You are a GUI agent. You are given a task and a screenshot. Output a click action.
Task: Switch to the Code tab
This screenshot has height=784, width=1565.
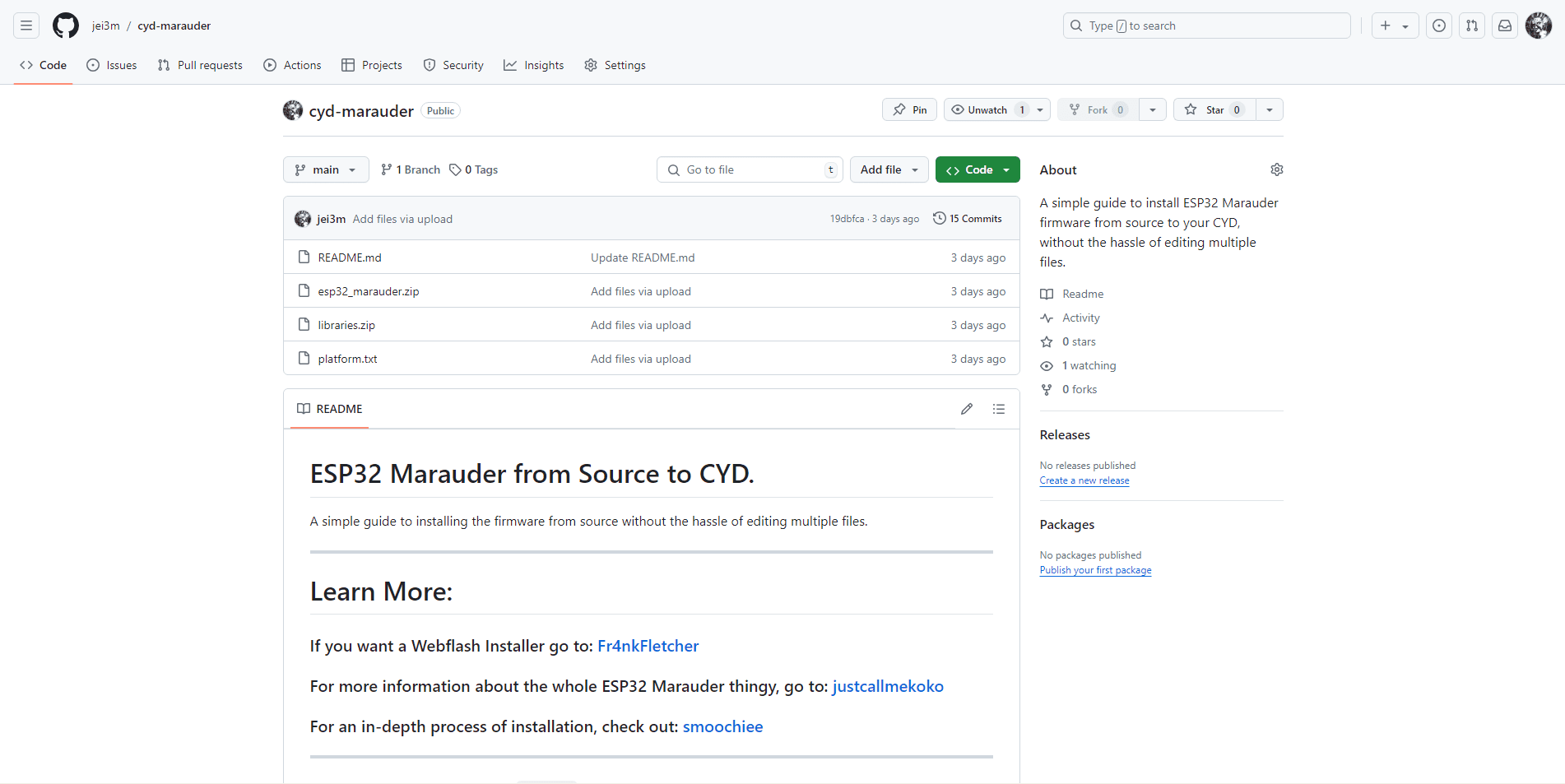(43, 65)
